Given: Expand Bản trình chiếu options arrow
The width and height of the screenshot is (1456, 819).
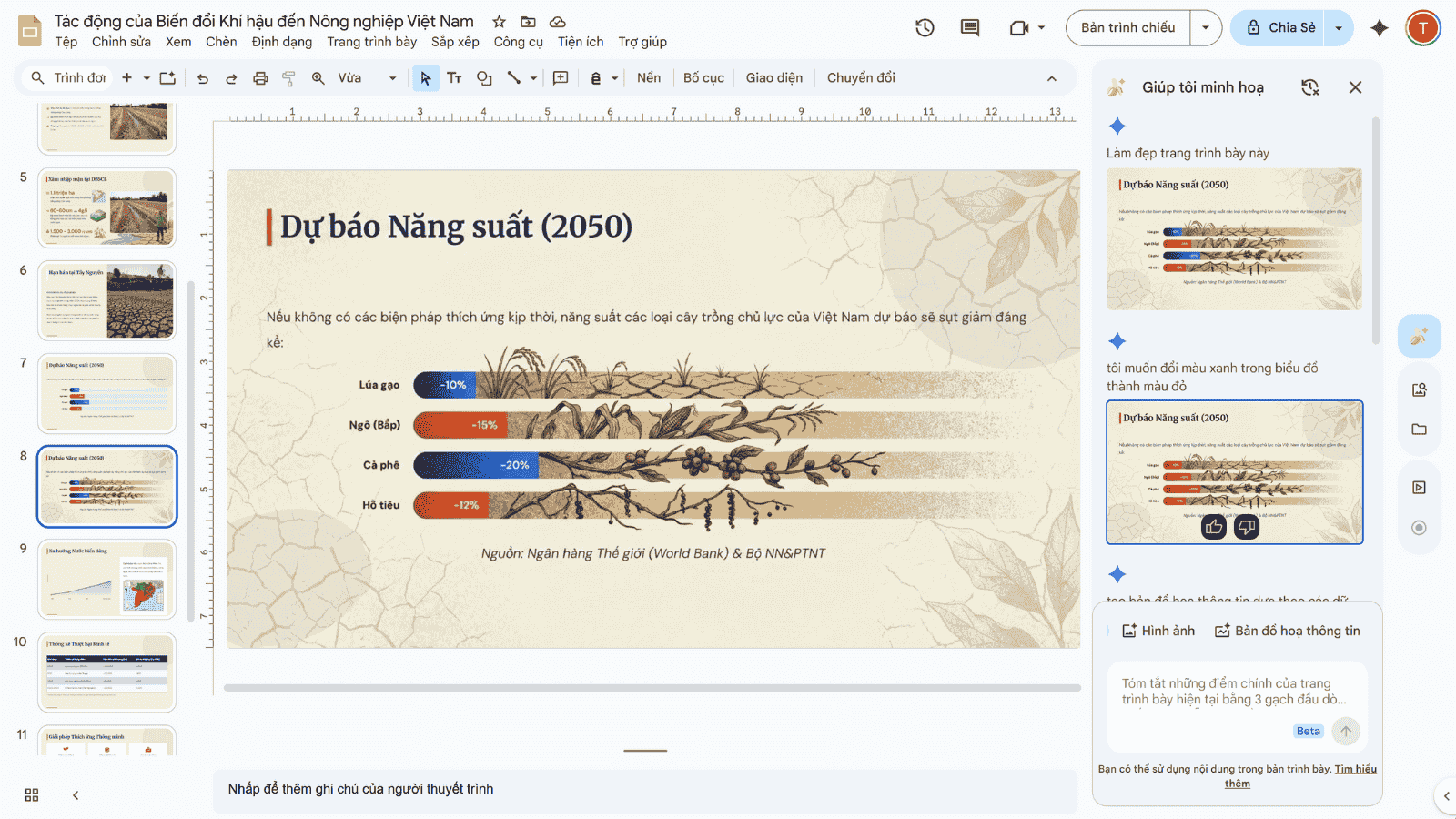Looking at the screenshot, I should [x=1206, y=28].
